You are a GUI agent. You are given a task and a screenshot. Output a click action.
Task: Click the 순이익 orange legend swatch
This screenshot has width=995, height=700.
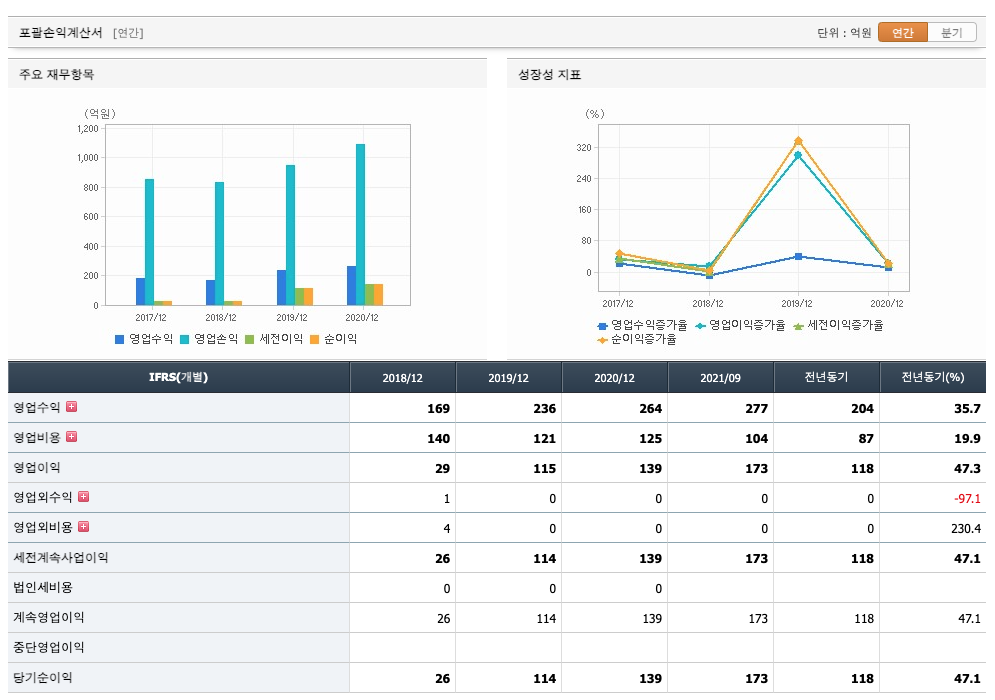coord(314,340)
